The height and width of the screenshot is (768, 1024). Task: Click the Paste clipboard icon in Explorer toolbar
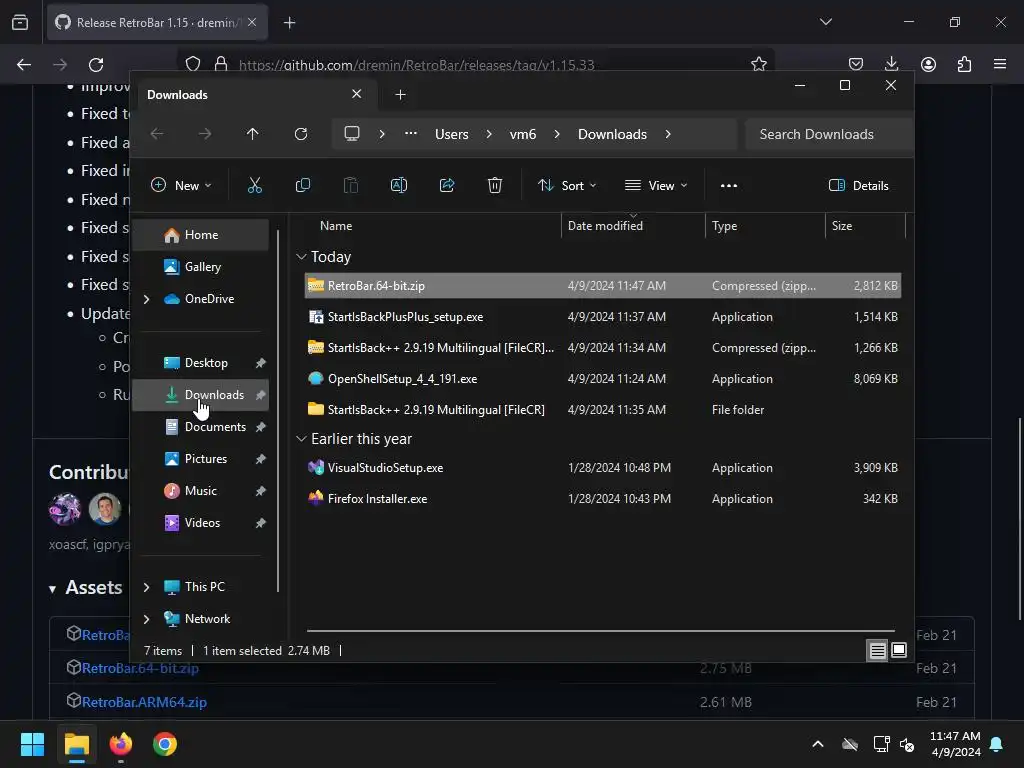[x=351, y=185]
